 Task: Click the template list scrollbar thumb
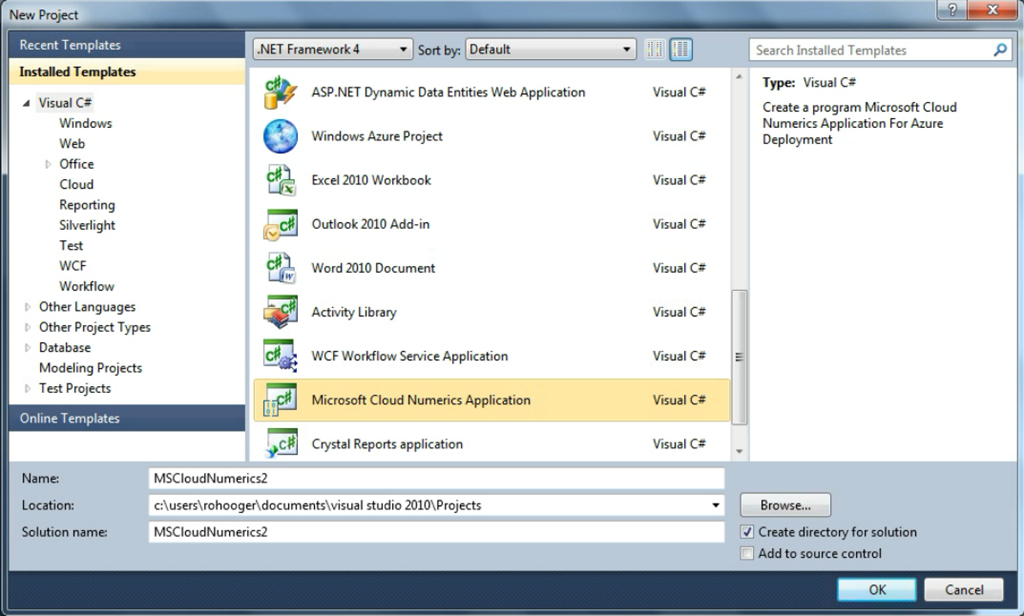tap(739, 357)
